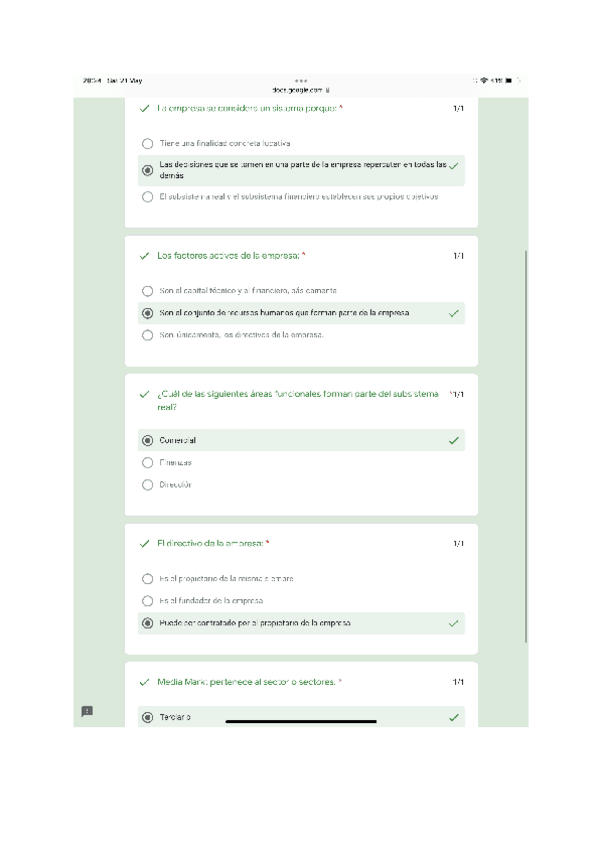Tap the Wi-Fi status icon
This screenshot has width=600, height=848.
tap(484, 80)
